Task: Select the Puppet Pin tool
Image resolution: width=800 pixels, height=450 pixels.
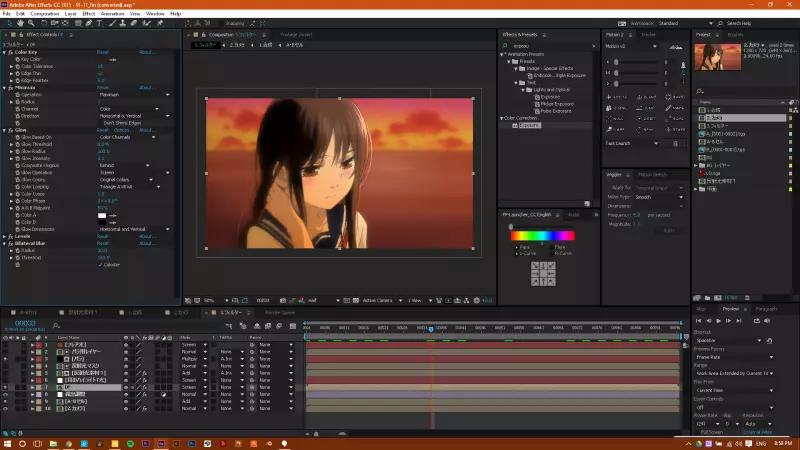Action: click(160, 23)
